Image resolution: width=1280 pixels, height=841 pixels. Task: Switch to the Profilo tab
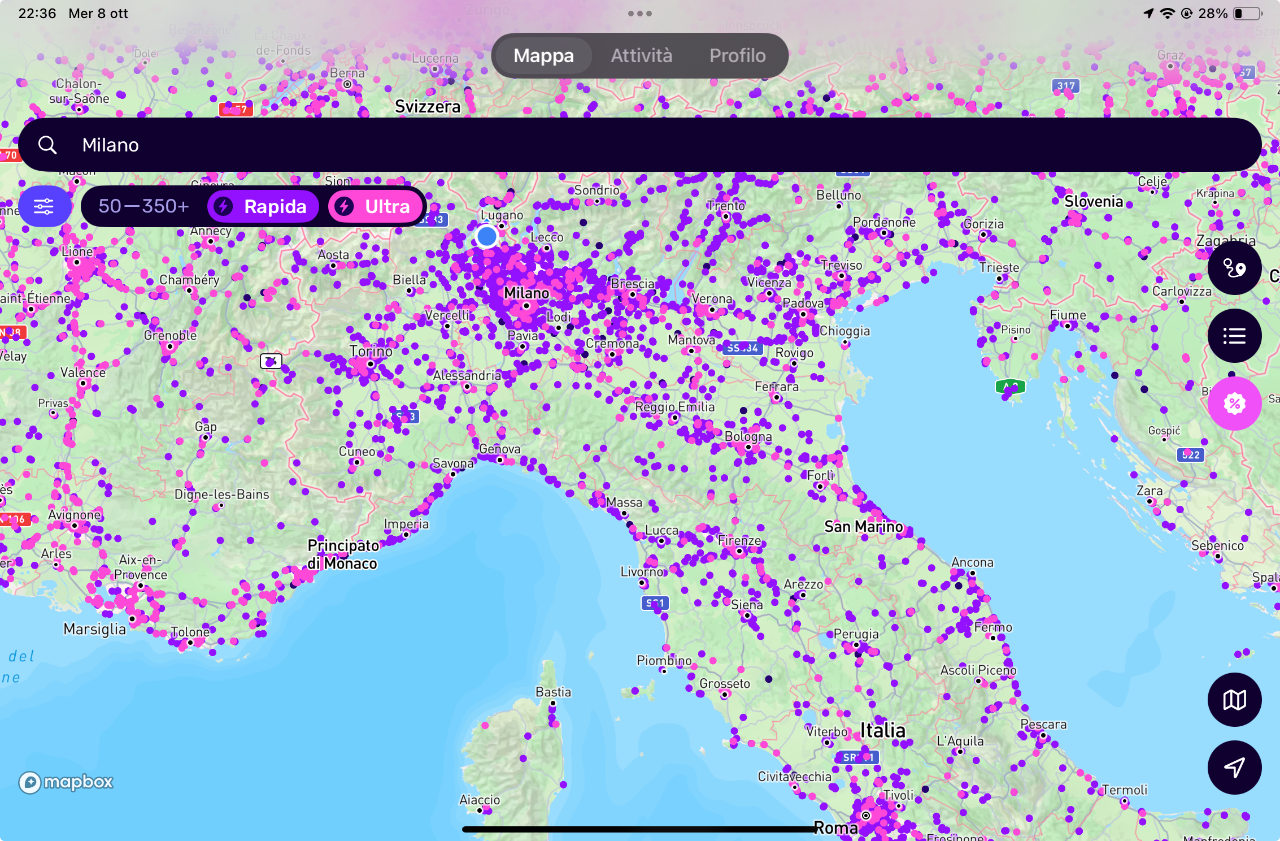point(737,56)
